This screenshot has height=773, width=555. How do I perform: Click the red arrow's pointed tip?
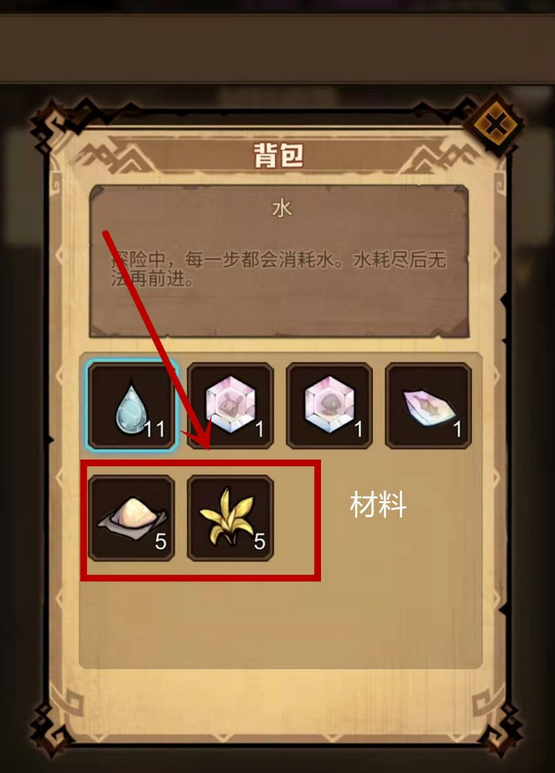click(207, 448)
